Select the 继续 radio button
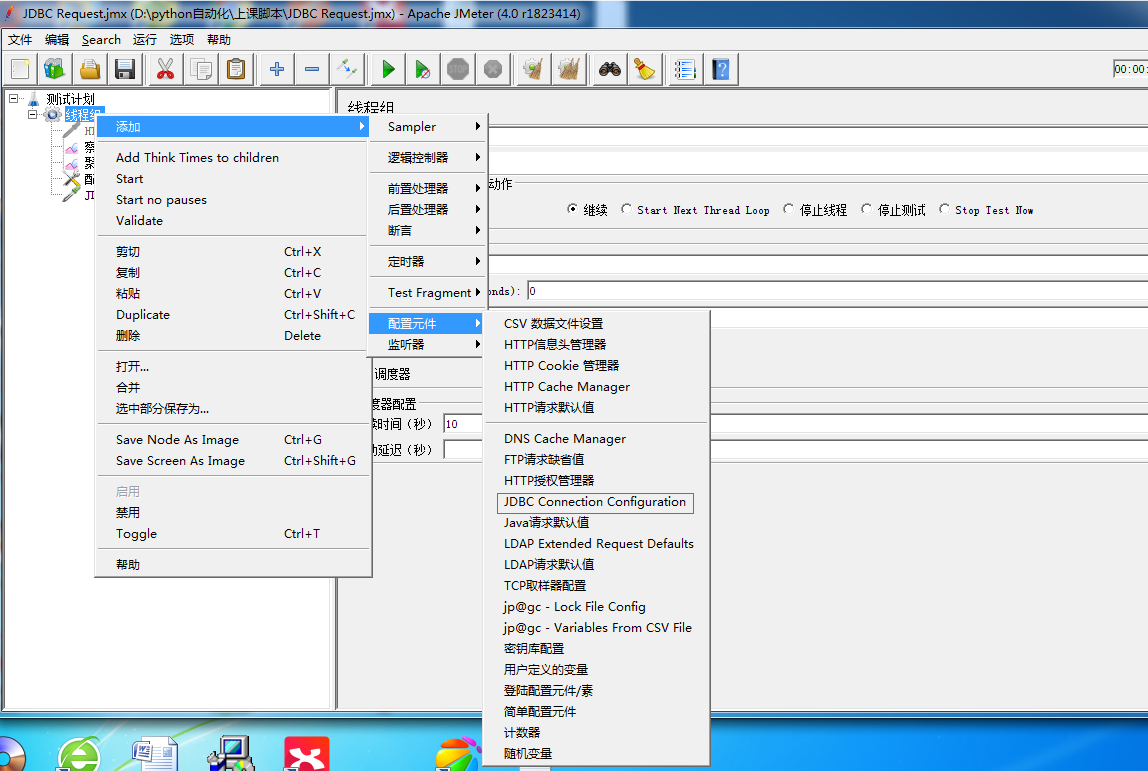This screenshot has height=771, width=1148. click(573, 209)
